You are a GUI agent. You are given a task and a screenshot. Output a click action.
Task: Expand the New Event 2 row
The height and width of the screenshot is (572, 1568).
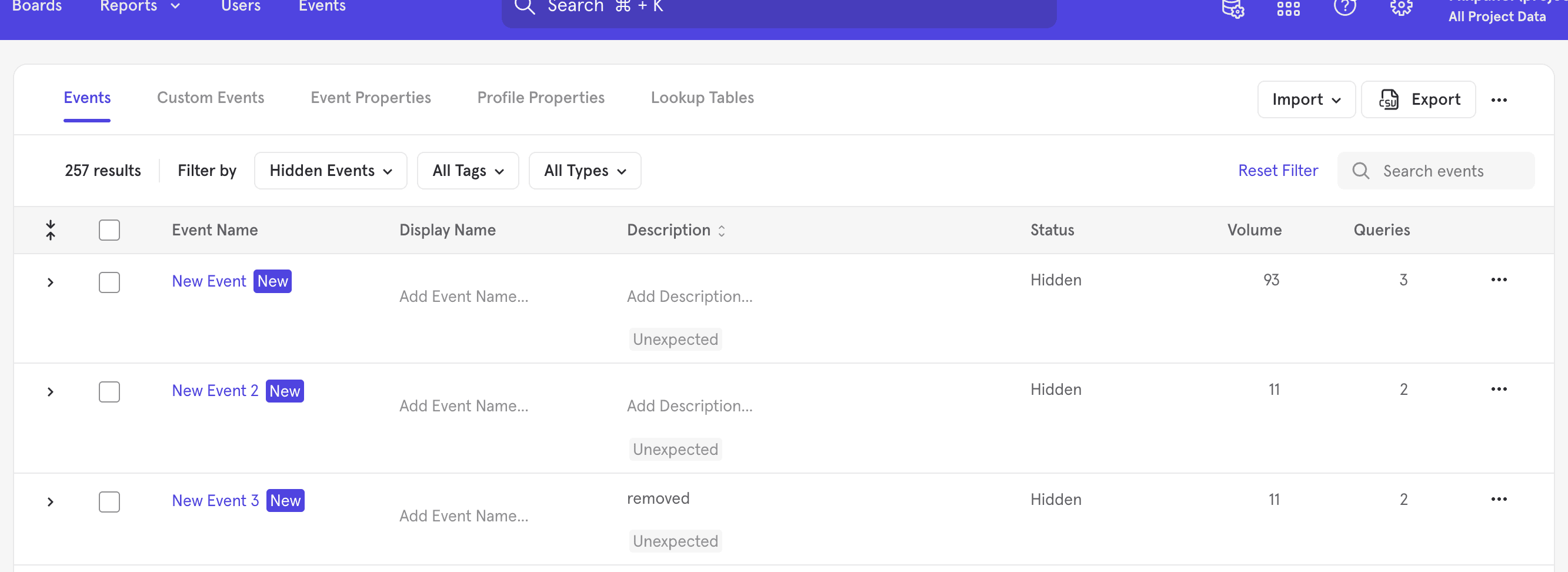[51, 393]
